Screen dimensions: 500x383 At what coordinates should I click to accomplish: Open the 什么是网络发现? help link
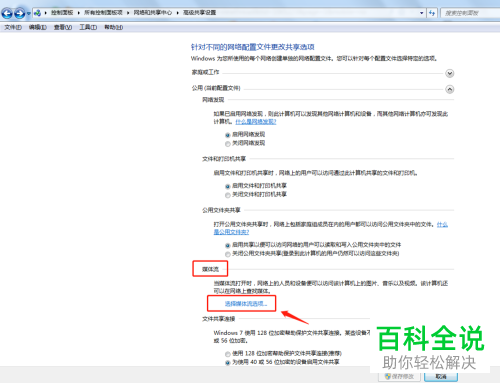tap(256, 122)
